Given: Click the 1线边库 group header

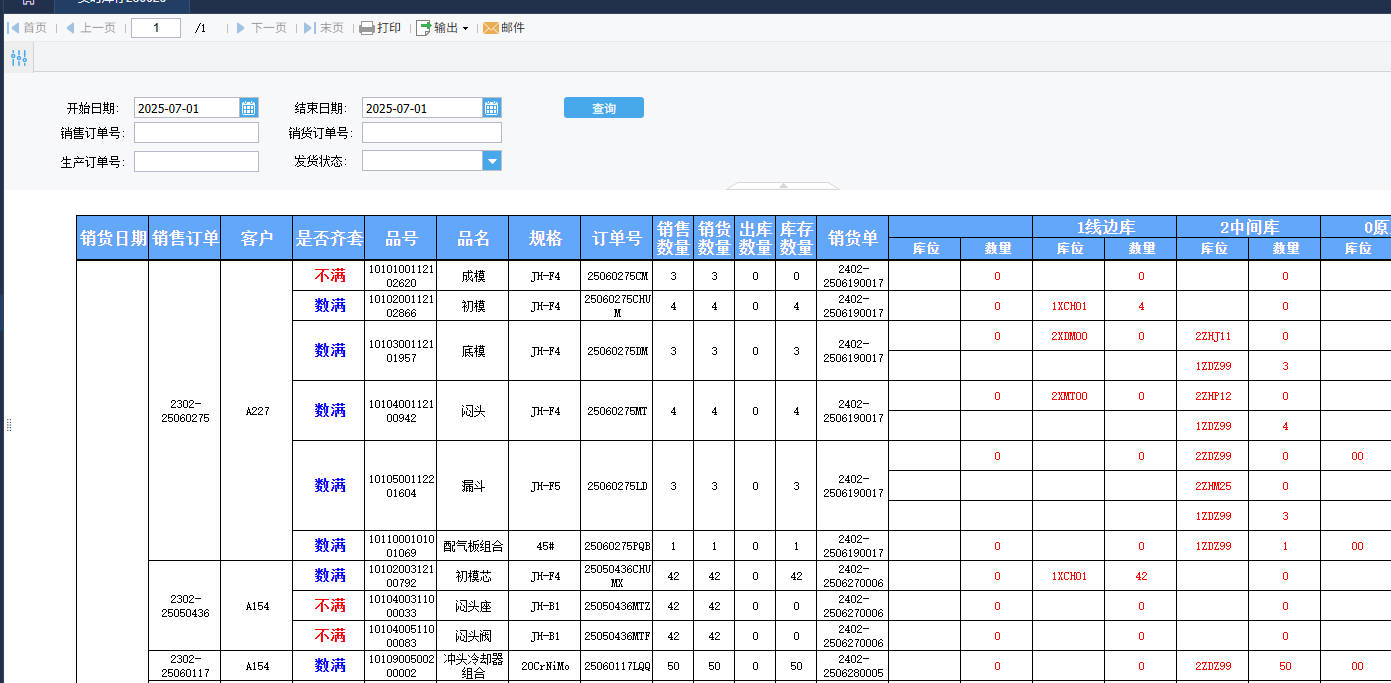Looking at the screenshot, I should (x=1105, y=227).
